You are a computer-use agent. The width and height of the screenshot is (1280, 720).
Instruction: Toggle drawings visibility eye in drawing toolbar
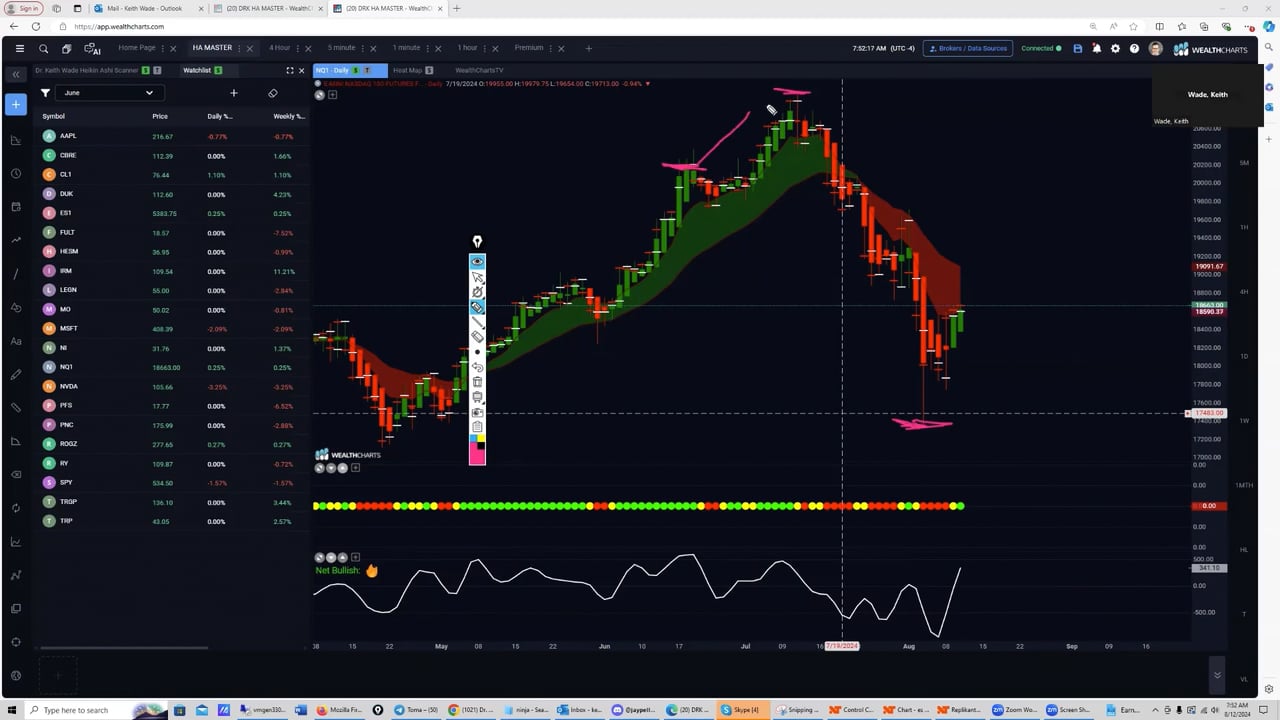tap(477, 261)
